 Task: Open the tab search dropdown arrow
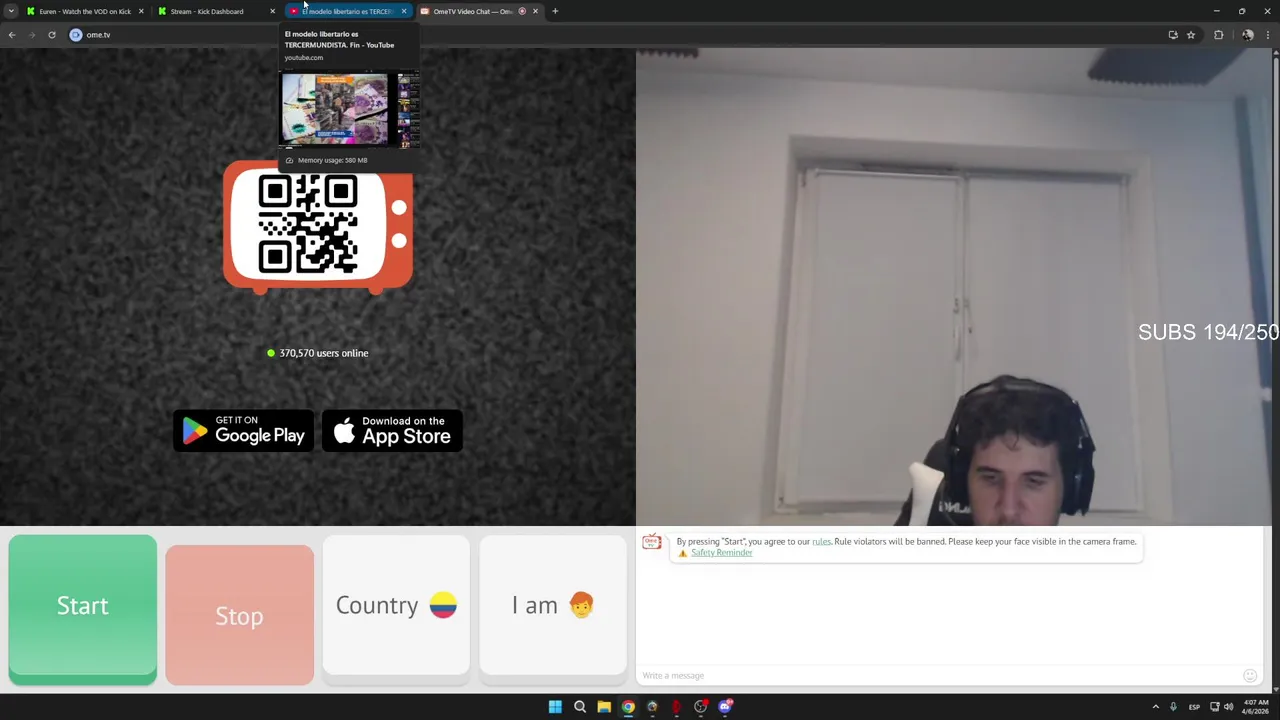tap(11, 11)
